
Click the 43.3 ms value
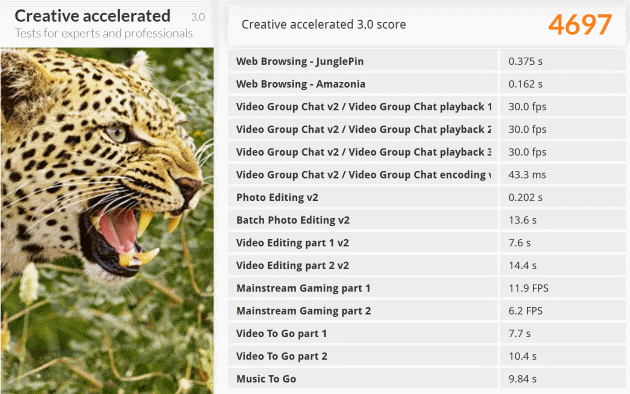(x=527, y=175)
